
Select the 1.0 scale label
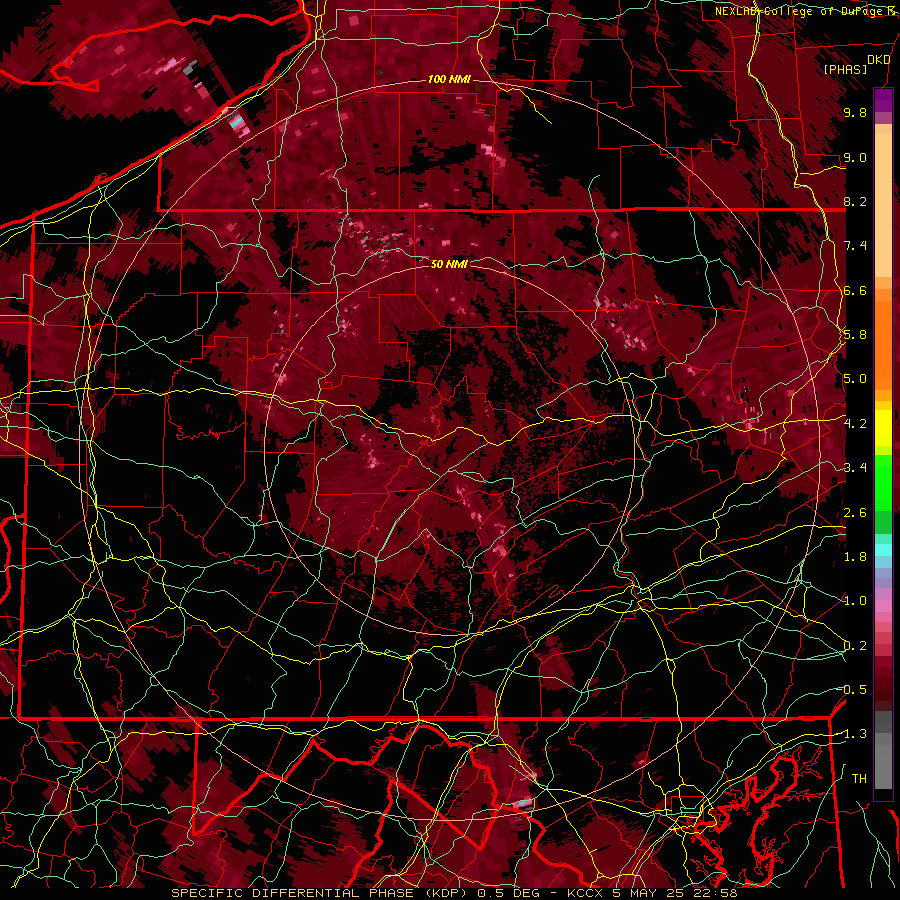855,601
